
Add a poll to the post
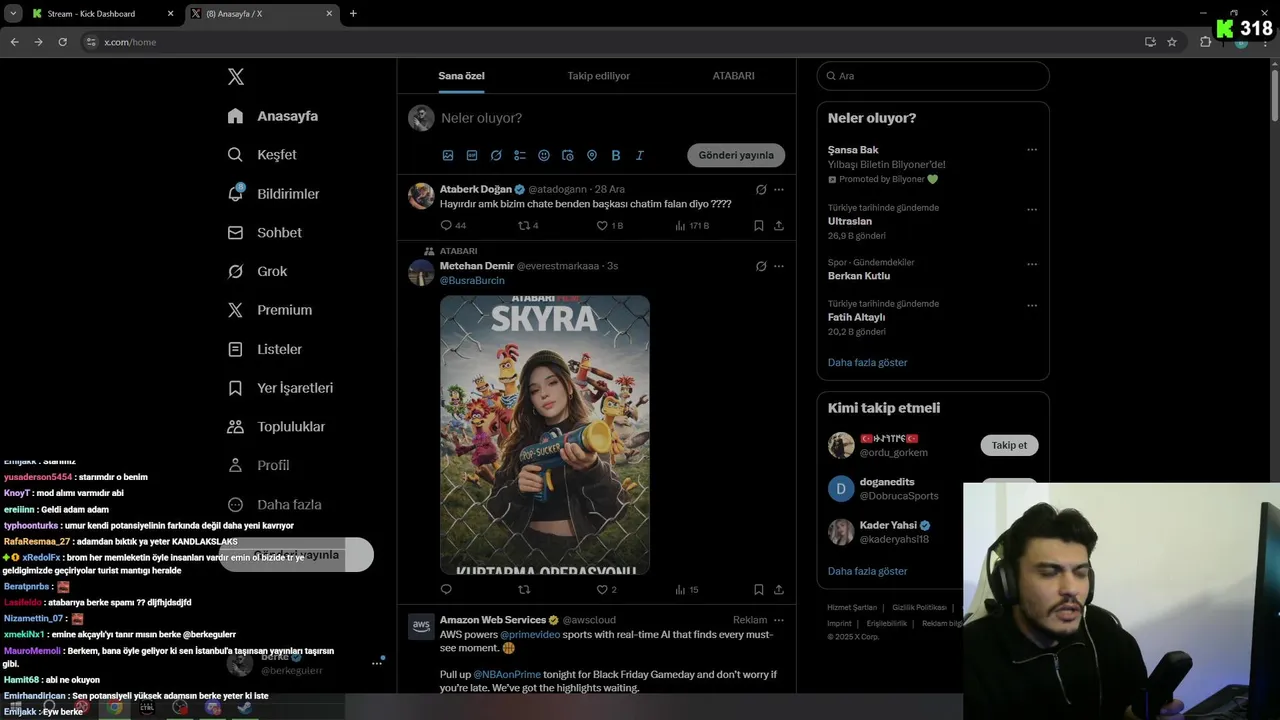tap(520, 156)
